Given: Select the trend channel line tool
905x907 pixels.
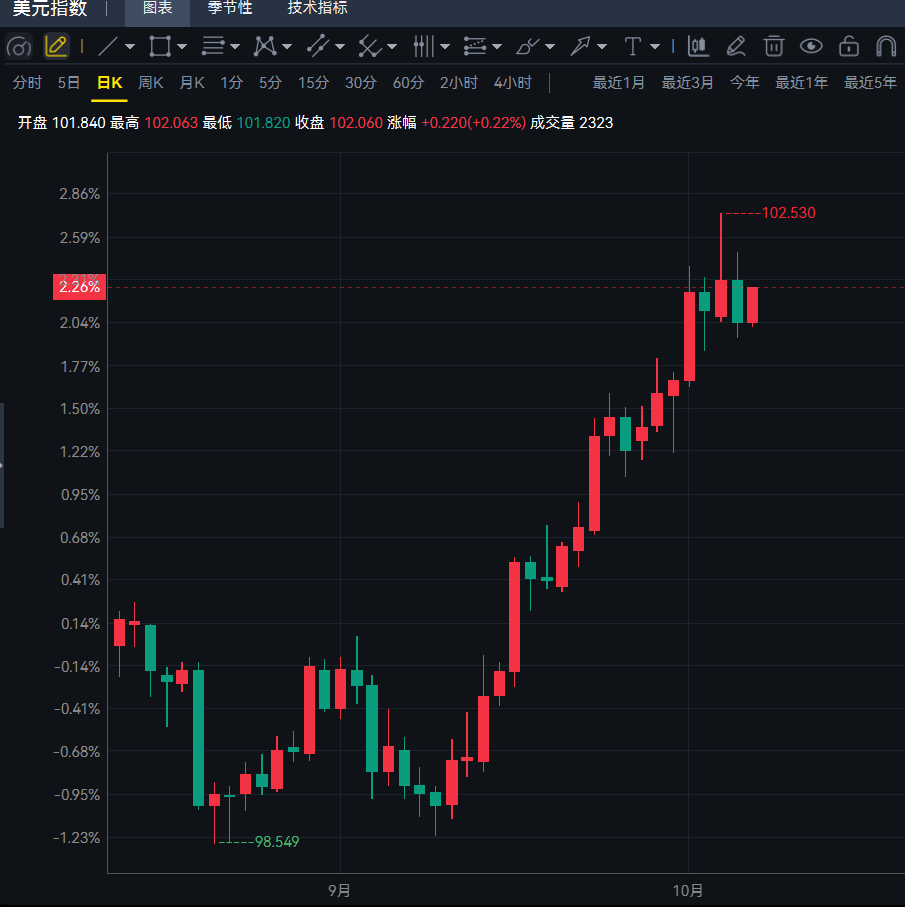Looking at the screenshot, I should 317,46.
